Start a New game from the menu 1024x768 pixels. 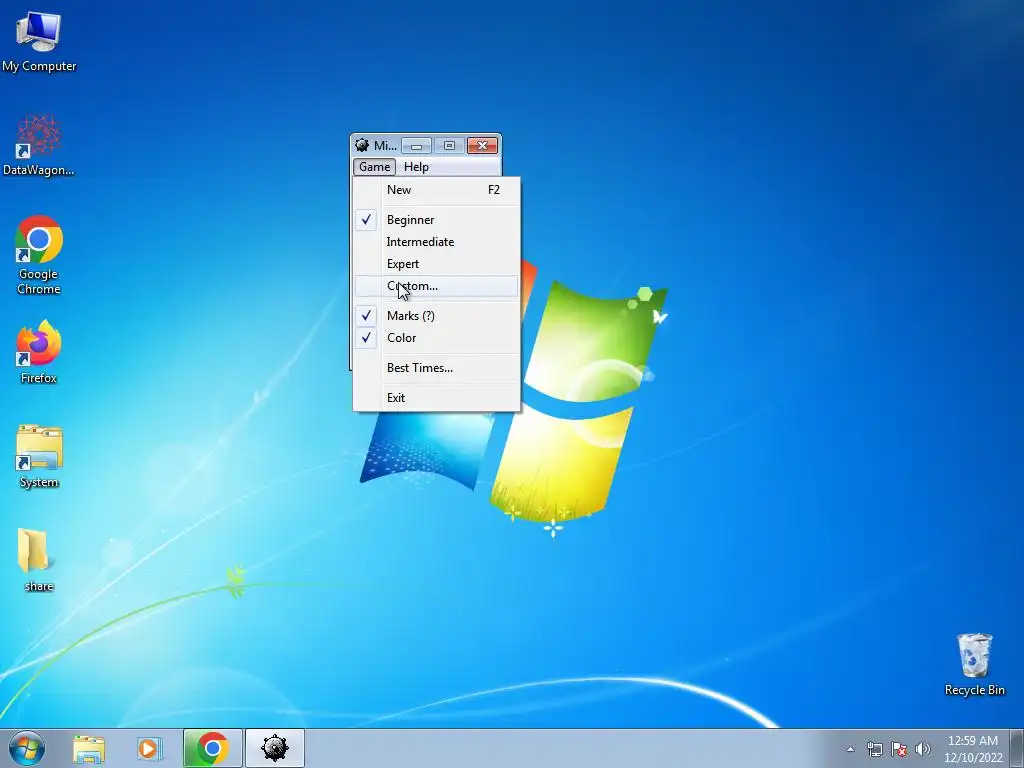point(436,190)
